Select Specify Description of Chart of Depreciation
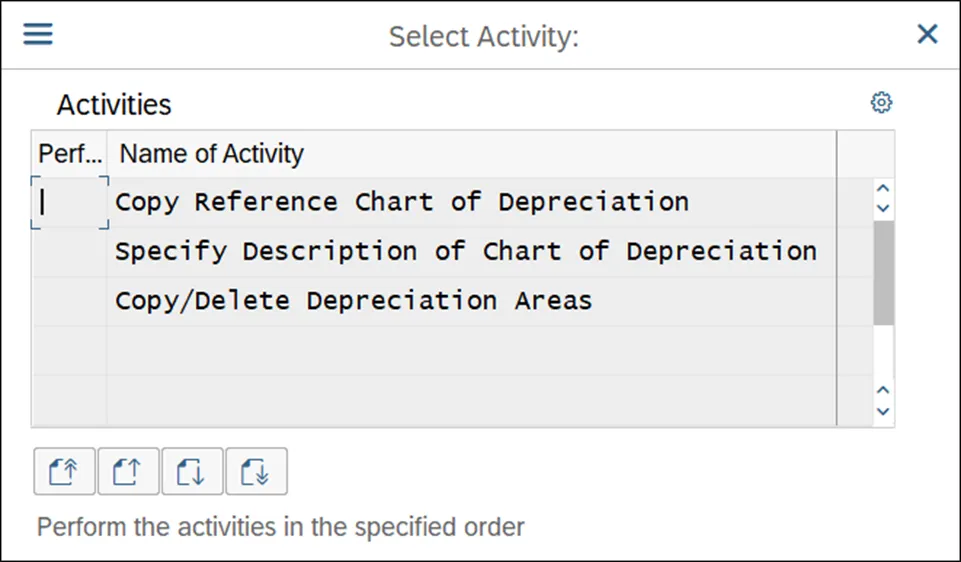Image resolution: width=961 pixels, height=562 pixels. [465, 251]
